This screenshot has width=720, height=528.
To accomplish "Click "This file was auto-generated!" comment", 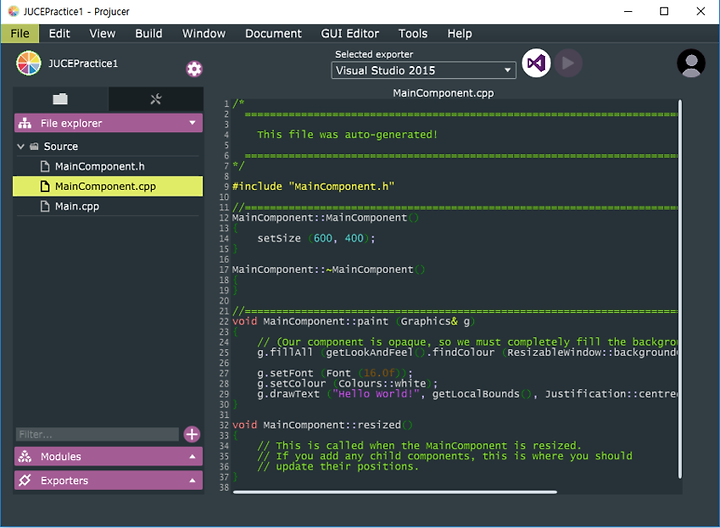I will pyautogui.click(x=347, y=135).
